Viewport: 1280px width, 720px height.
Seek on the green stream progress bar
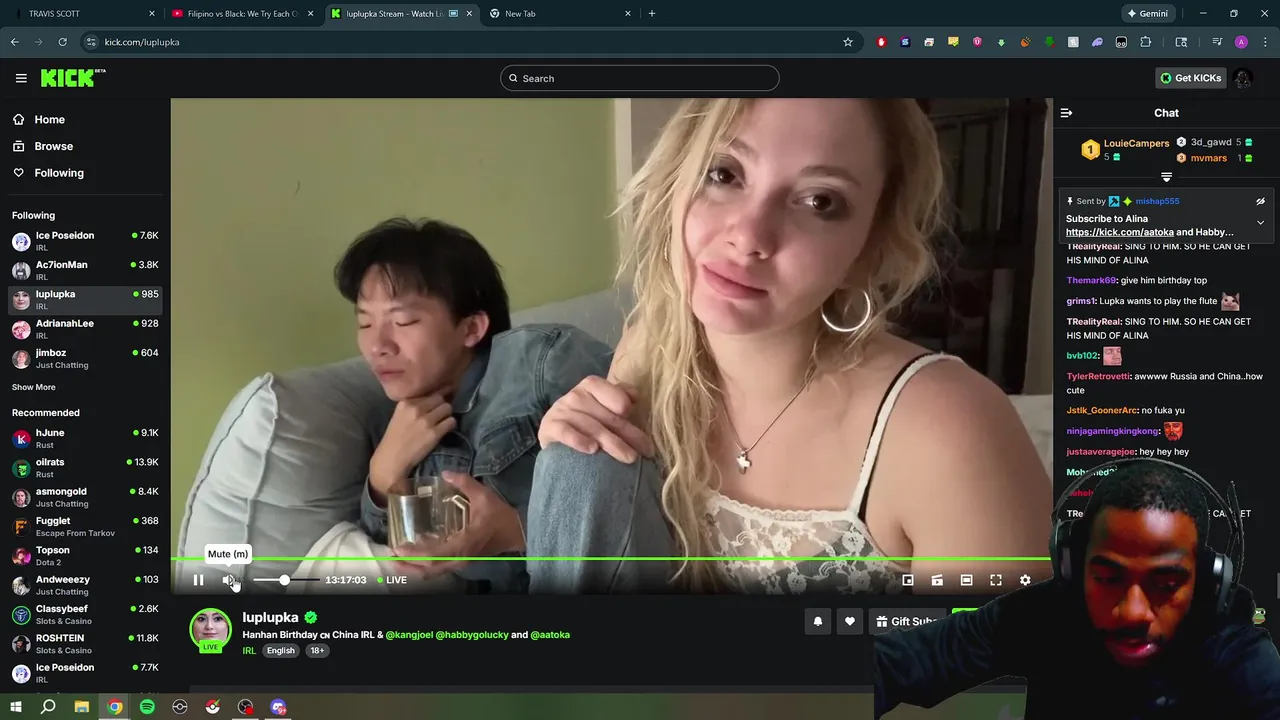point(611,559)
